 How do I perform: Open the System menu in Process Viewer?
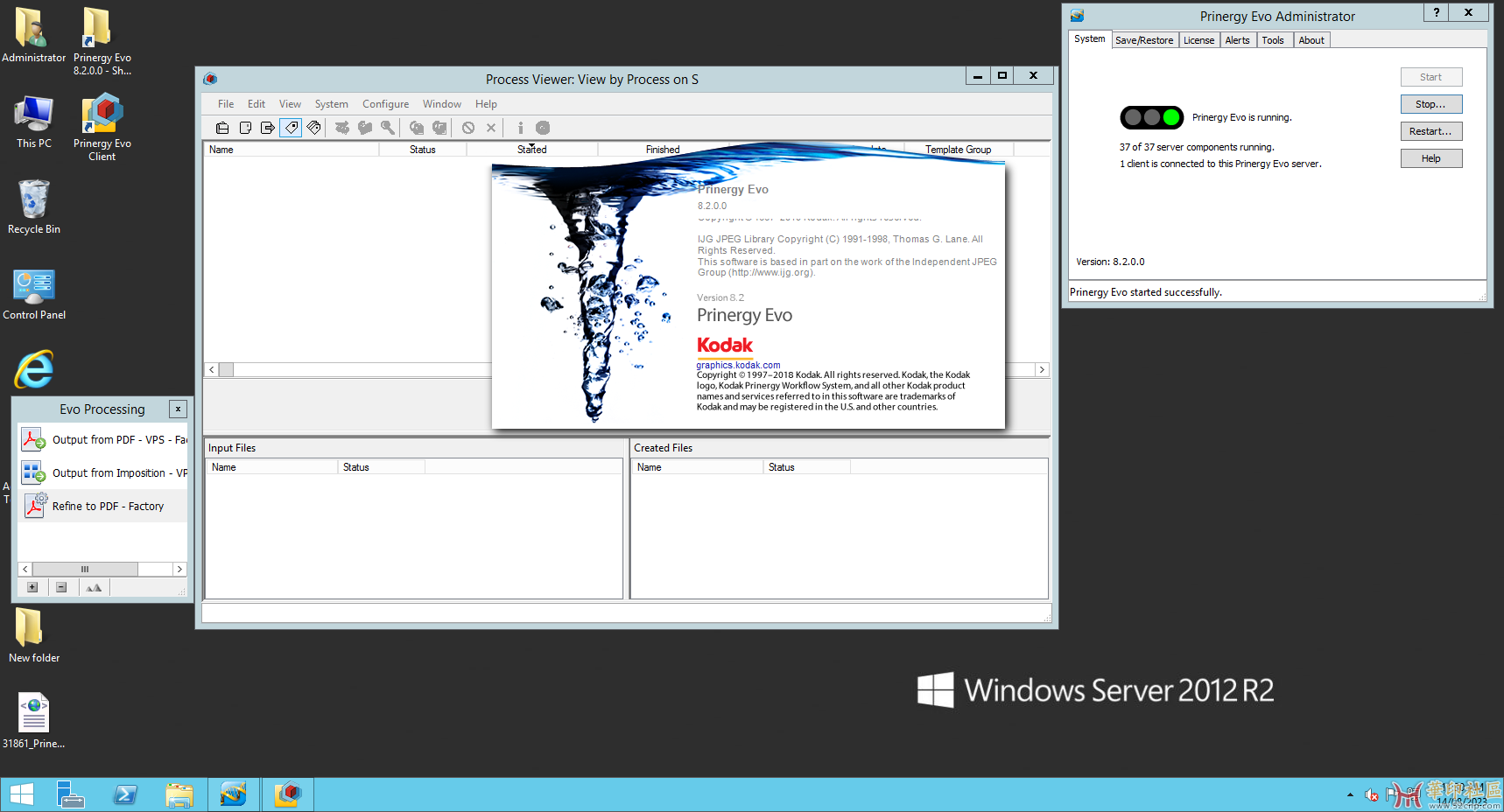coord(331,104)
